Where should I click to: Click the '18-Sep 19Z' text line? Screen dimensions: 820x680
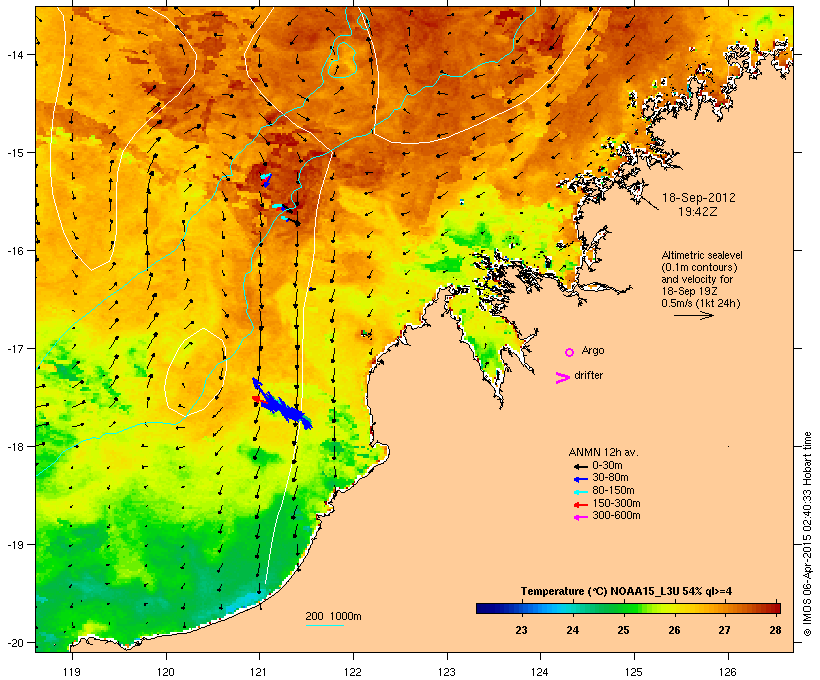689,291
